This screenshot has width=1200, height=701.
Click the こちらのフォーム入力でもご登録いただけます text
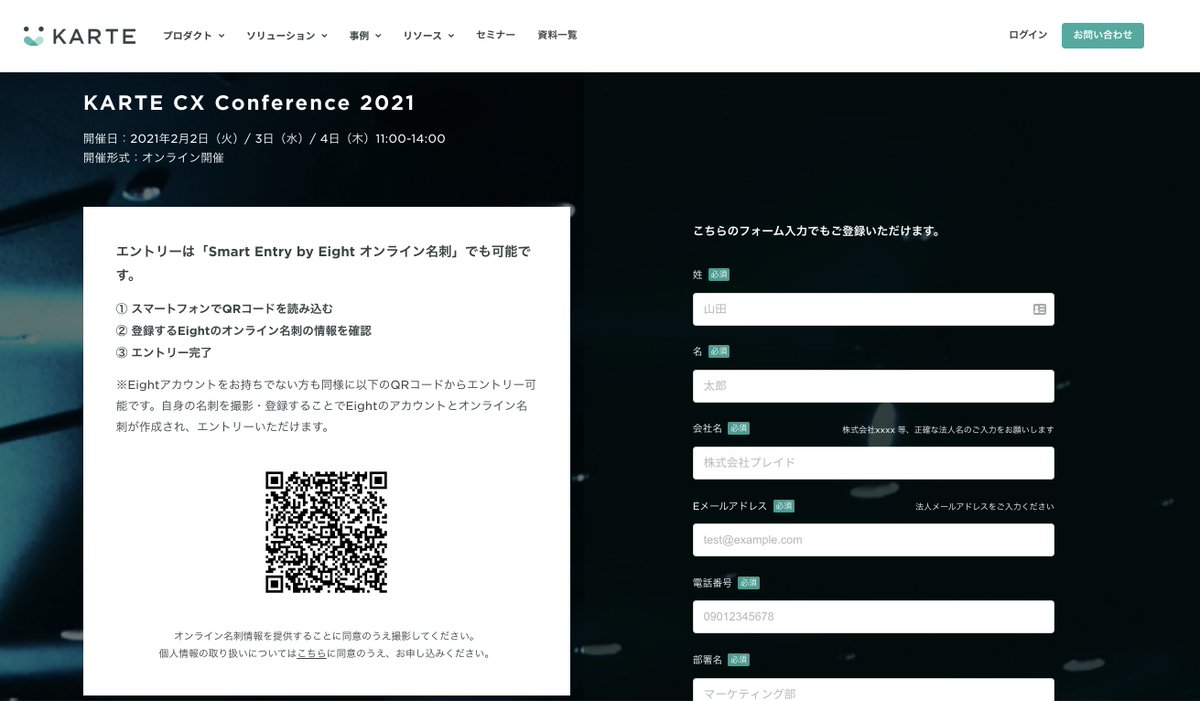[816, 231]
